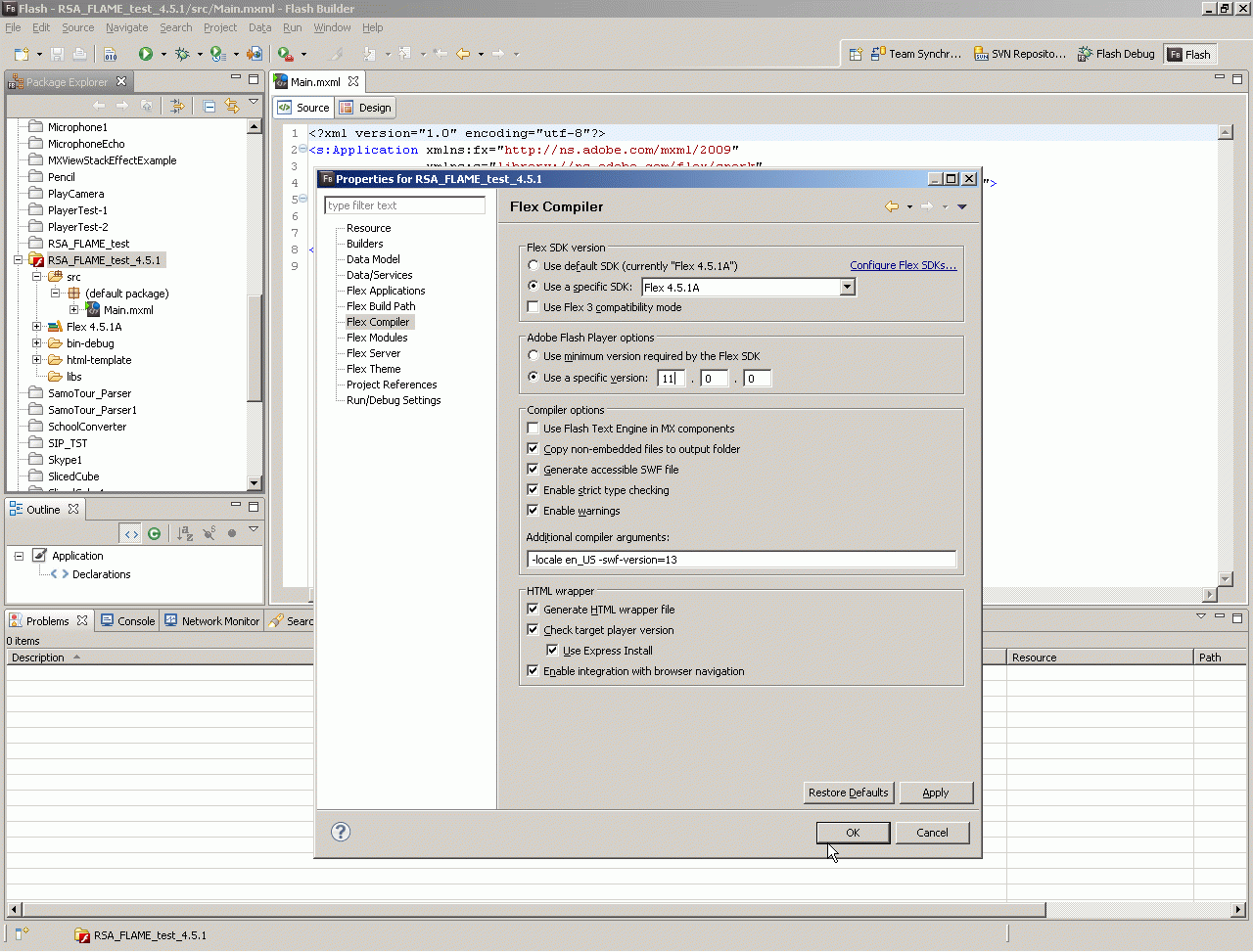Select Flex Build Path in properties list

(x=381, y=306)
